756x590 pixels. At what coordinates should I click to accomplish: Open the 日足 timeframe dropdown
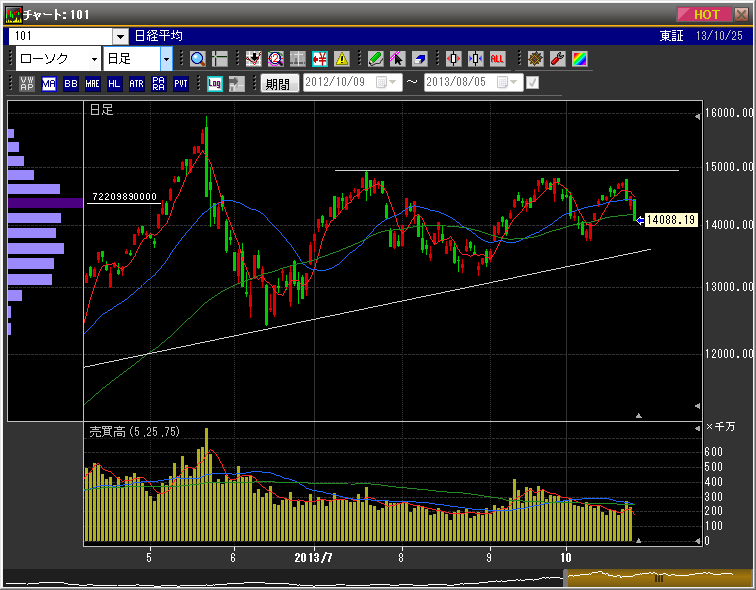coord(166,59)
